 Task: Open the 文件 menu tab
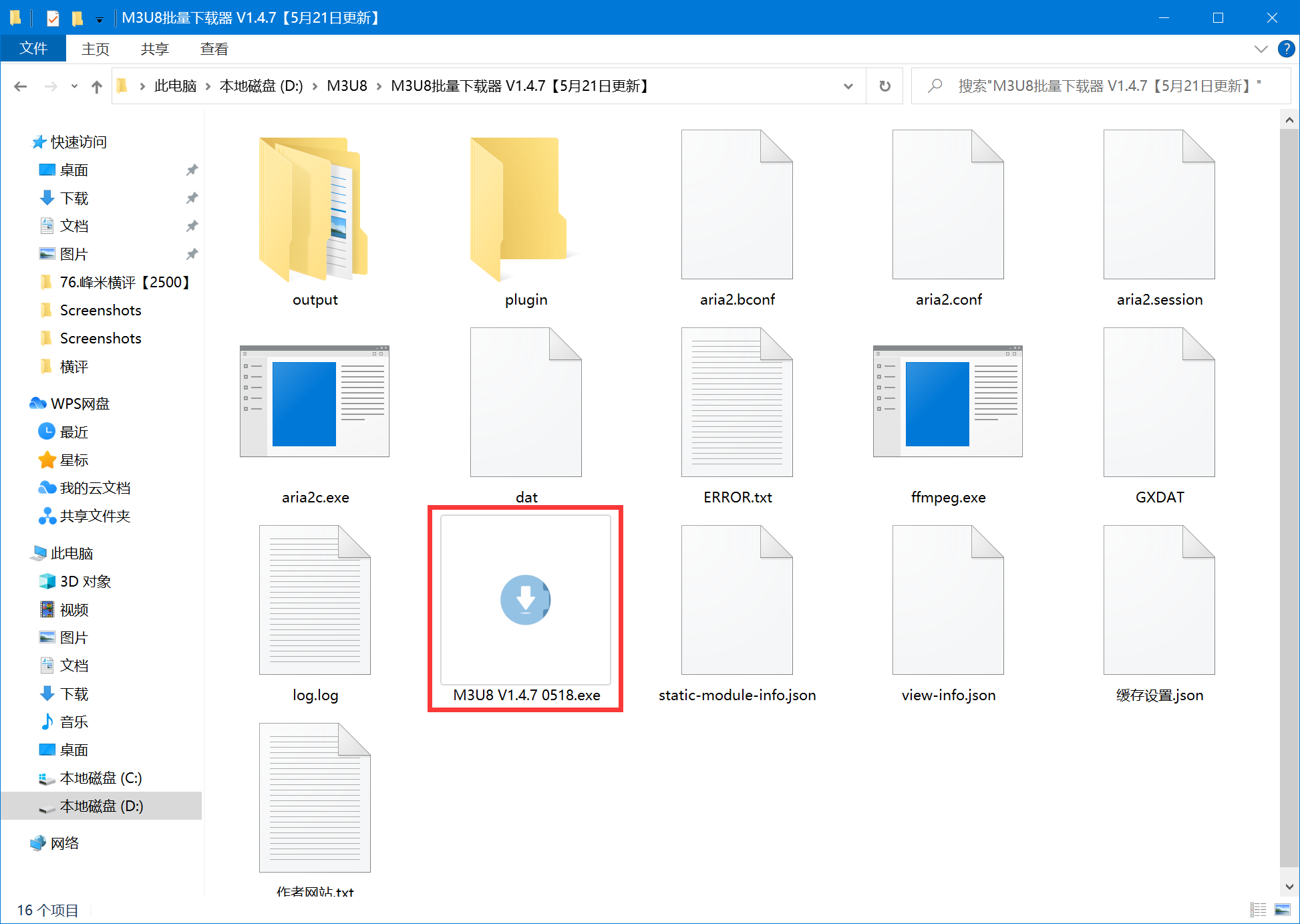point(33,48)
